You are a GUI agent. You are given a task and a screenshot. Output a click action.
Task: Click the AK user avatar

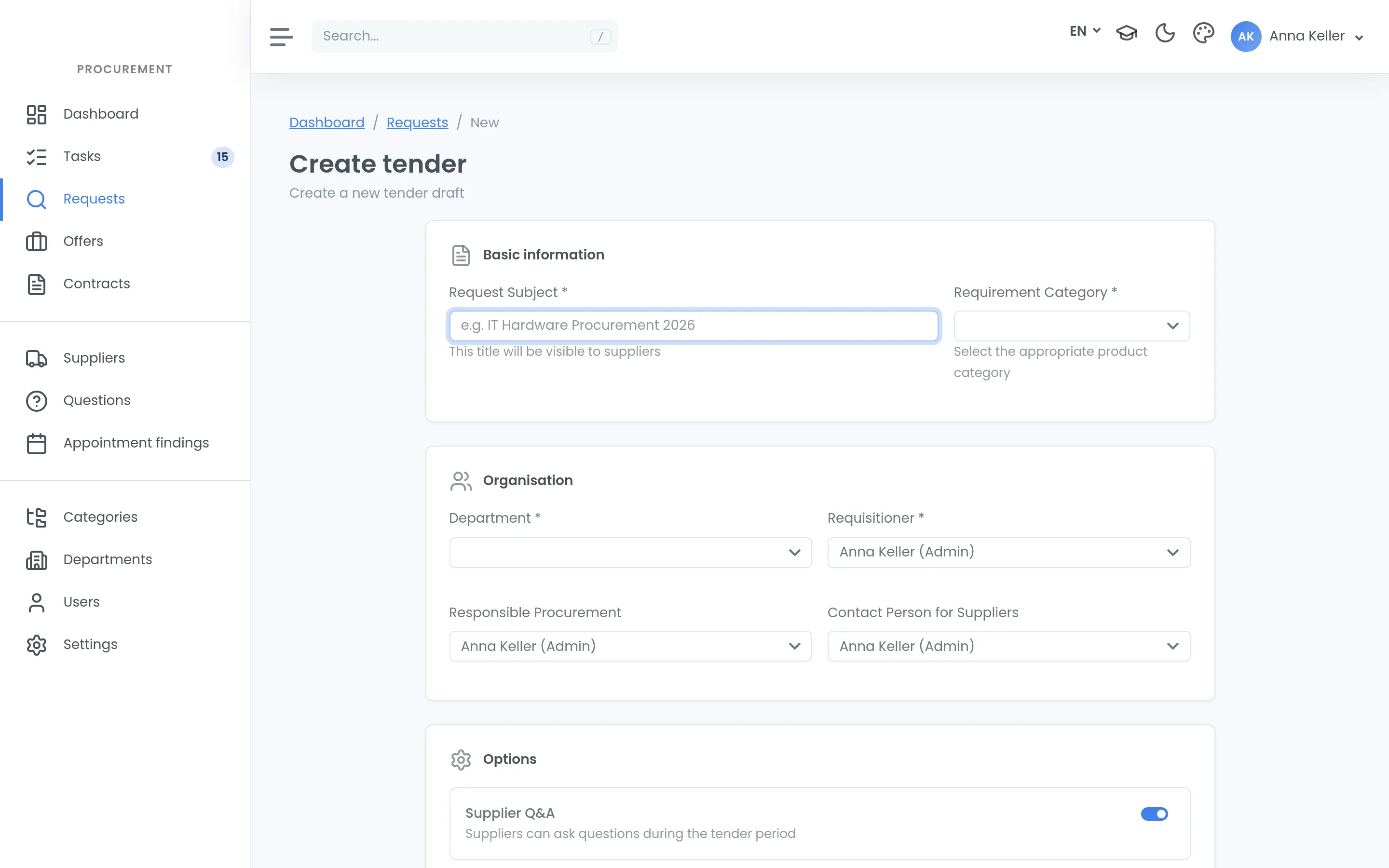click(1245, 37)
